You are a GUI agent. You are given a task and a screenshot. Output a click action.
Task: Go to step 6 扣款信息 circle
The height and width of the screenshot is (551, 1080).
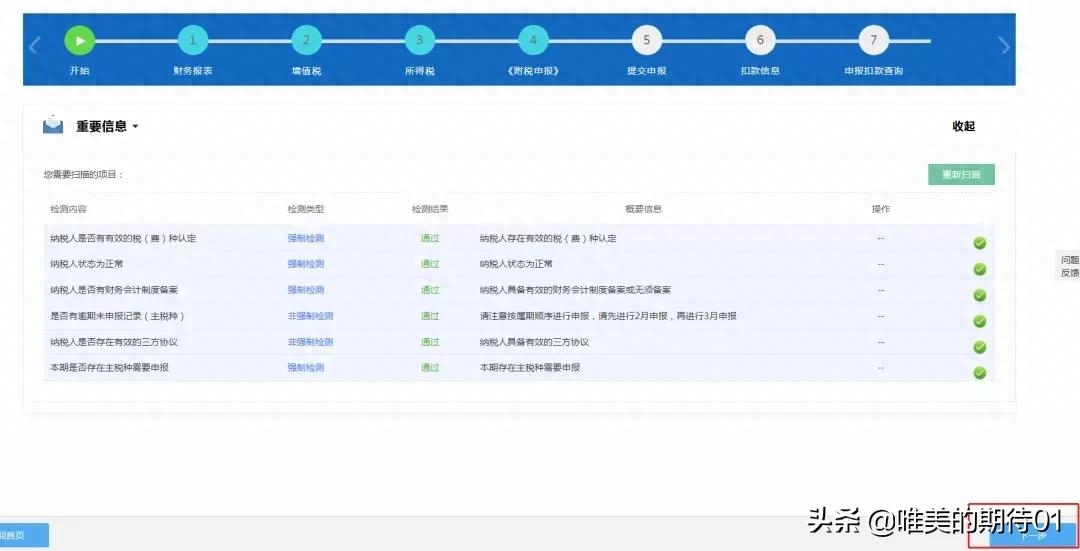[x=760, y=41]
